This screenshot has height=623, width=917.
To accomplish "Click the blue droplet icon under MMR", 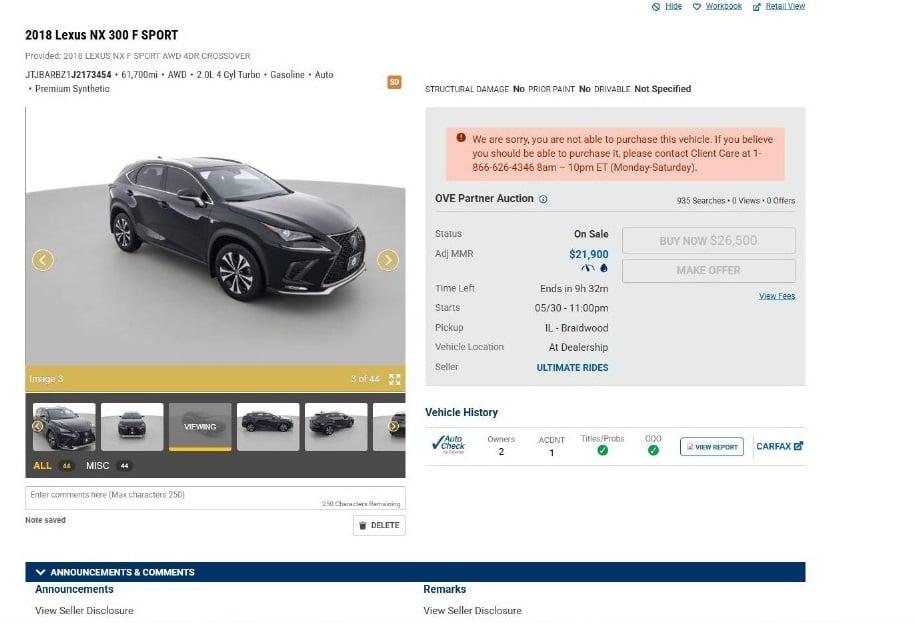I will click(x=604, y=268).
